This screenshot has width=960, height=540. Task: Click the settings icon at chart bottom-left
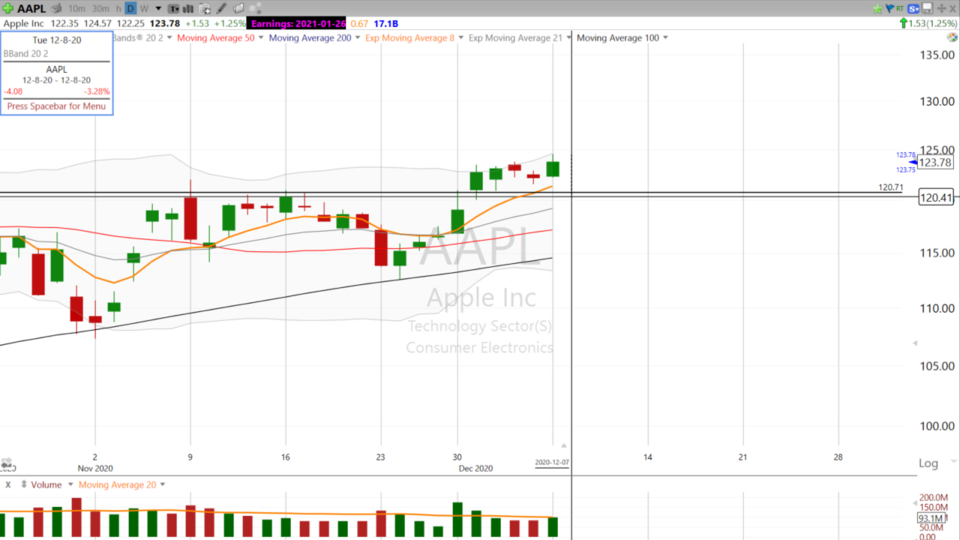point(6,465)
